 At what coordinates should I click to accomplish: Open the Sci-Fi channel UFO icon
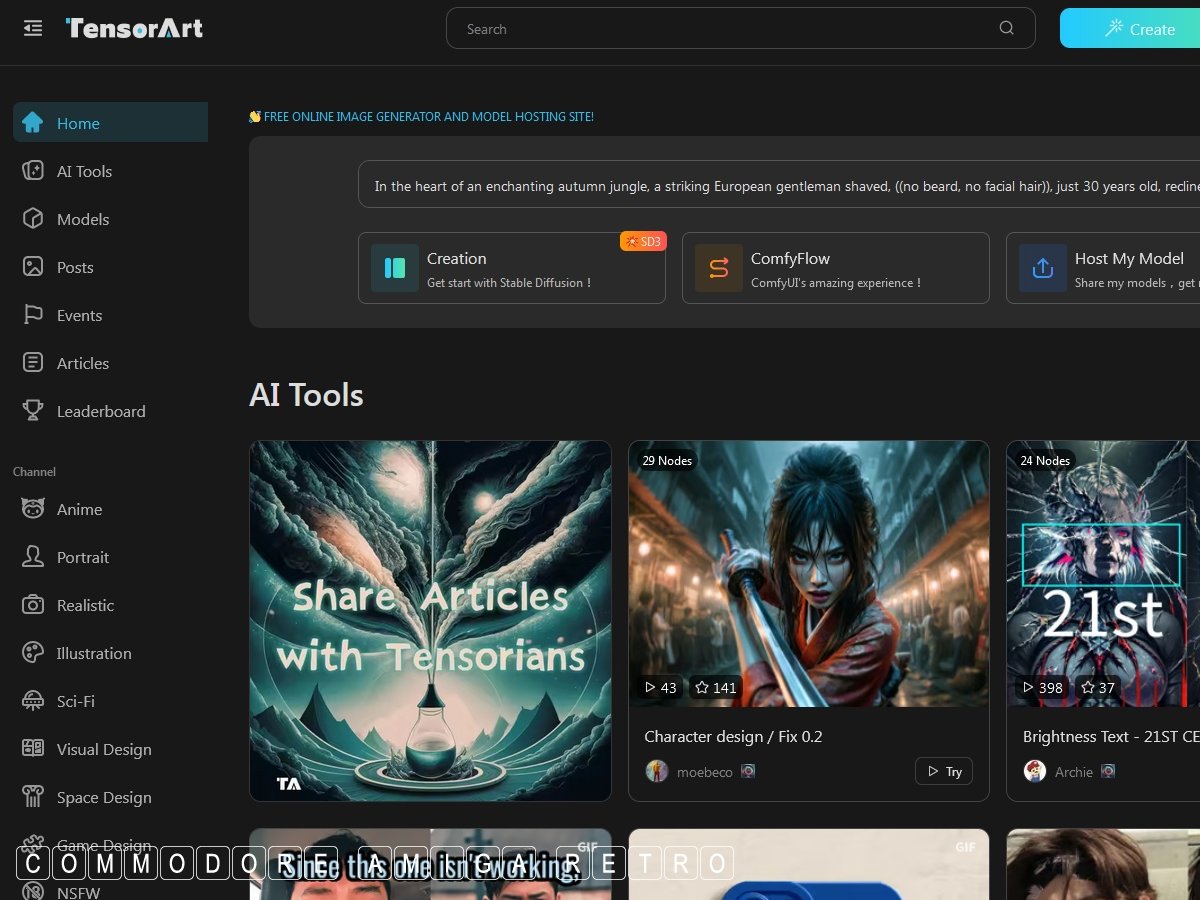click(x=33, y=701)
